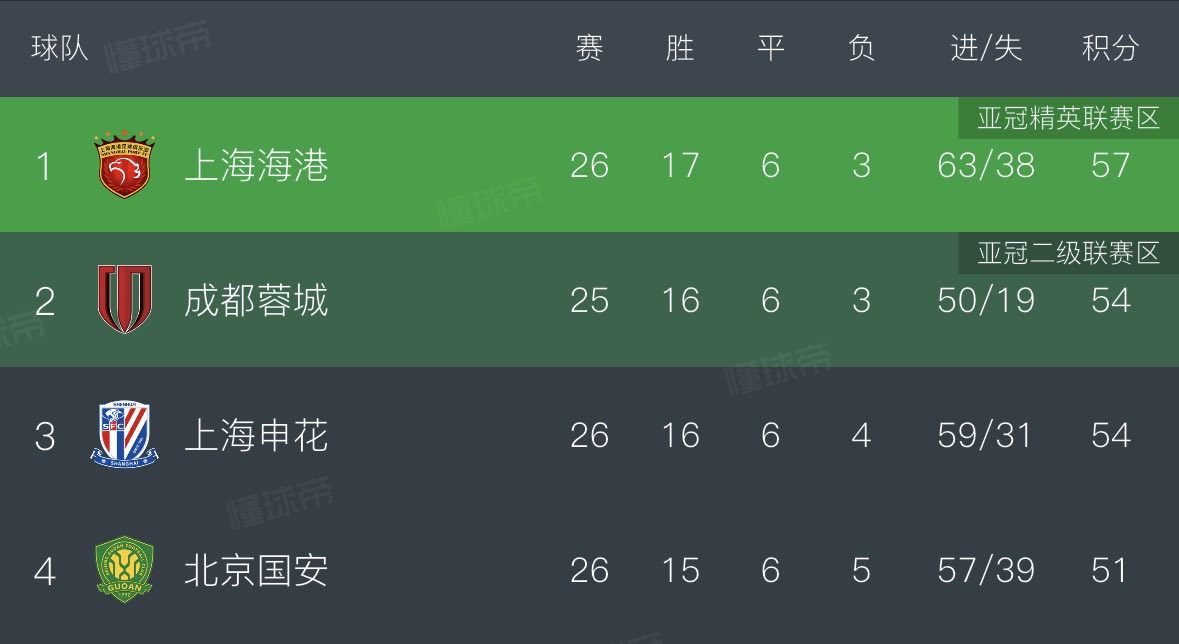Select the 北京国安 team name
The height and width of the screenshot is (644, 1179).
[x=256, y=570]
